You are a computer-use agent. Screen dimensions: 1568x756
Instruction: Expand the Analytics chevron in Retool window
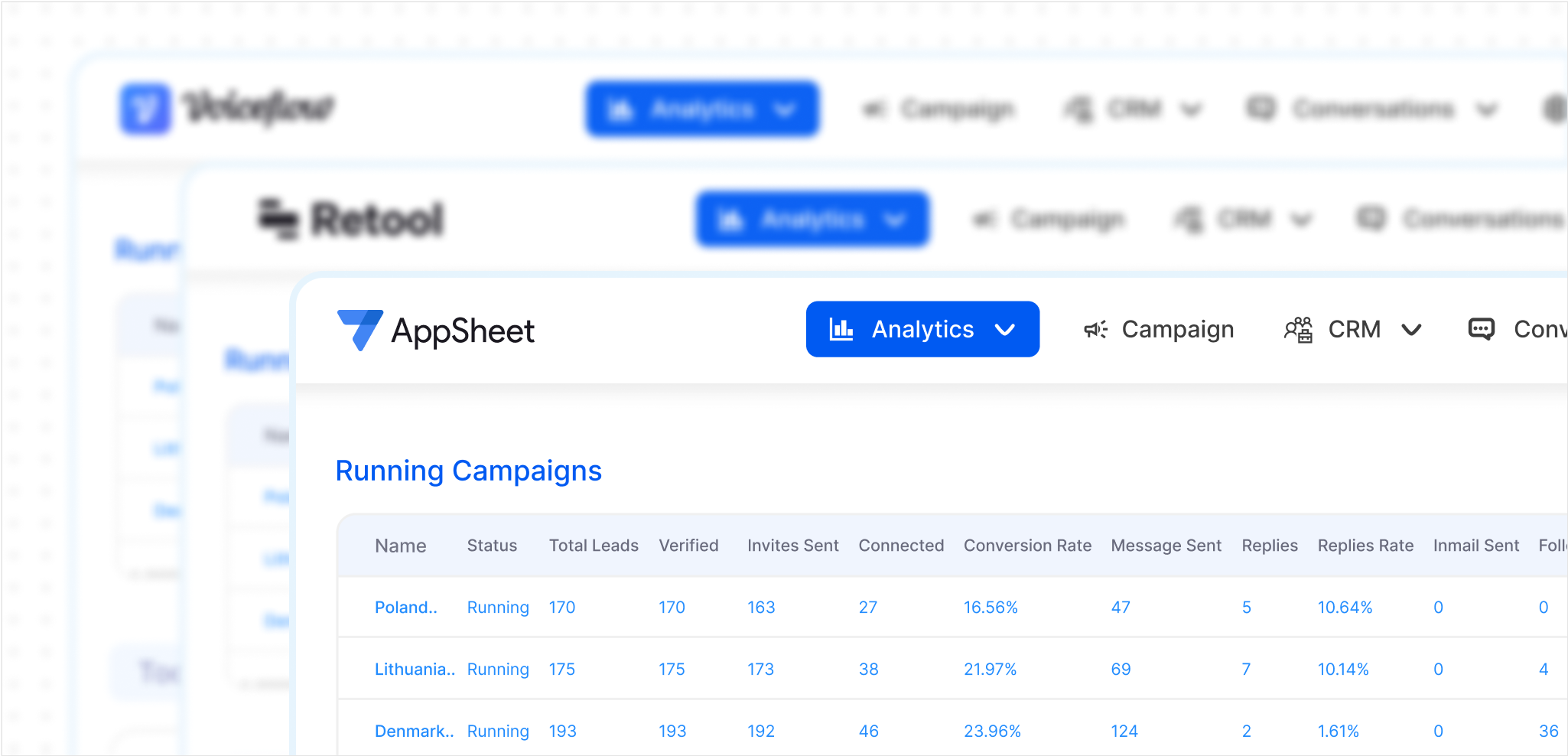894,220
